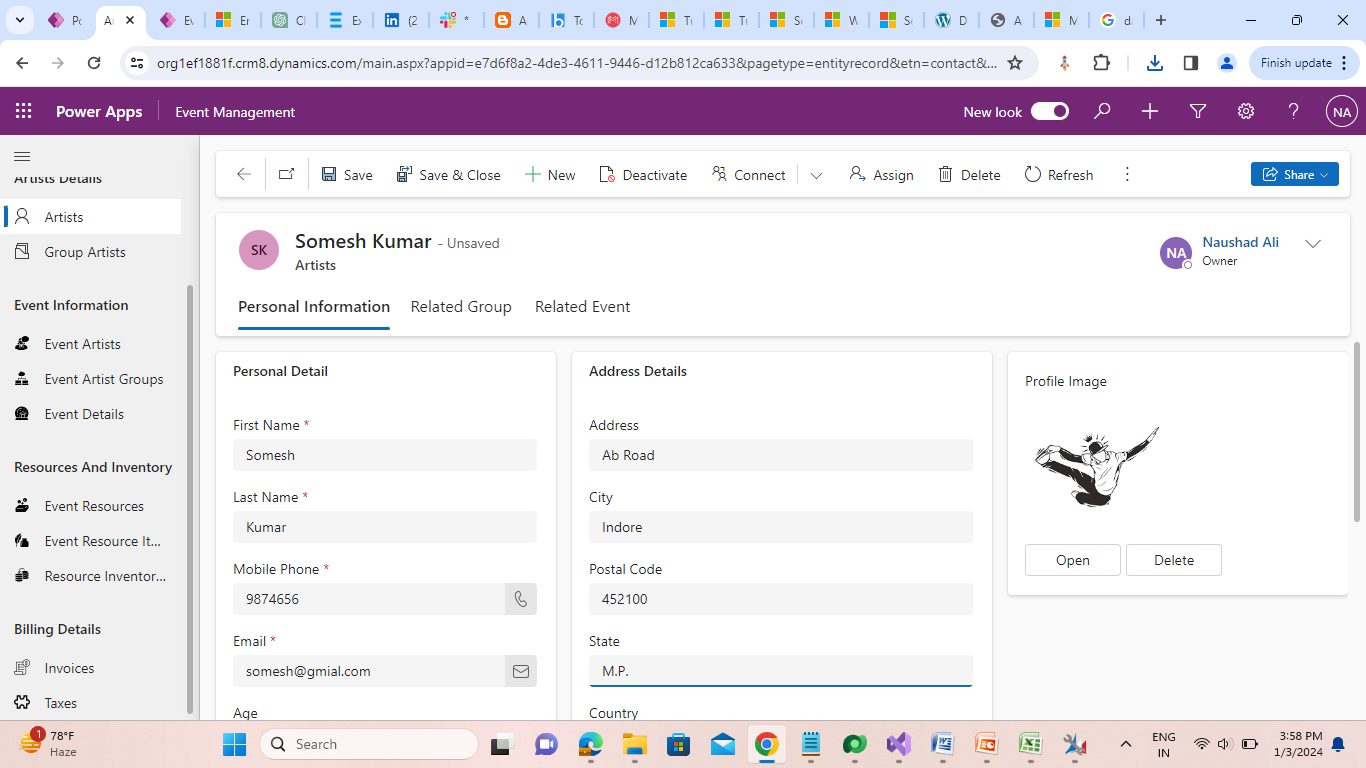This screenshot has width=1366, height=768.
Task: Click the help question mark icon
Action: 1294,112
